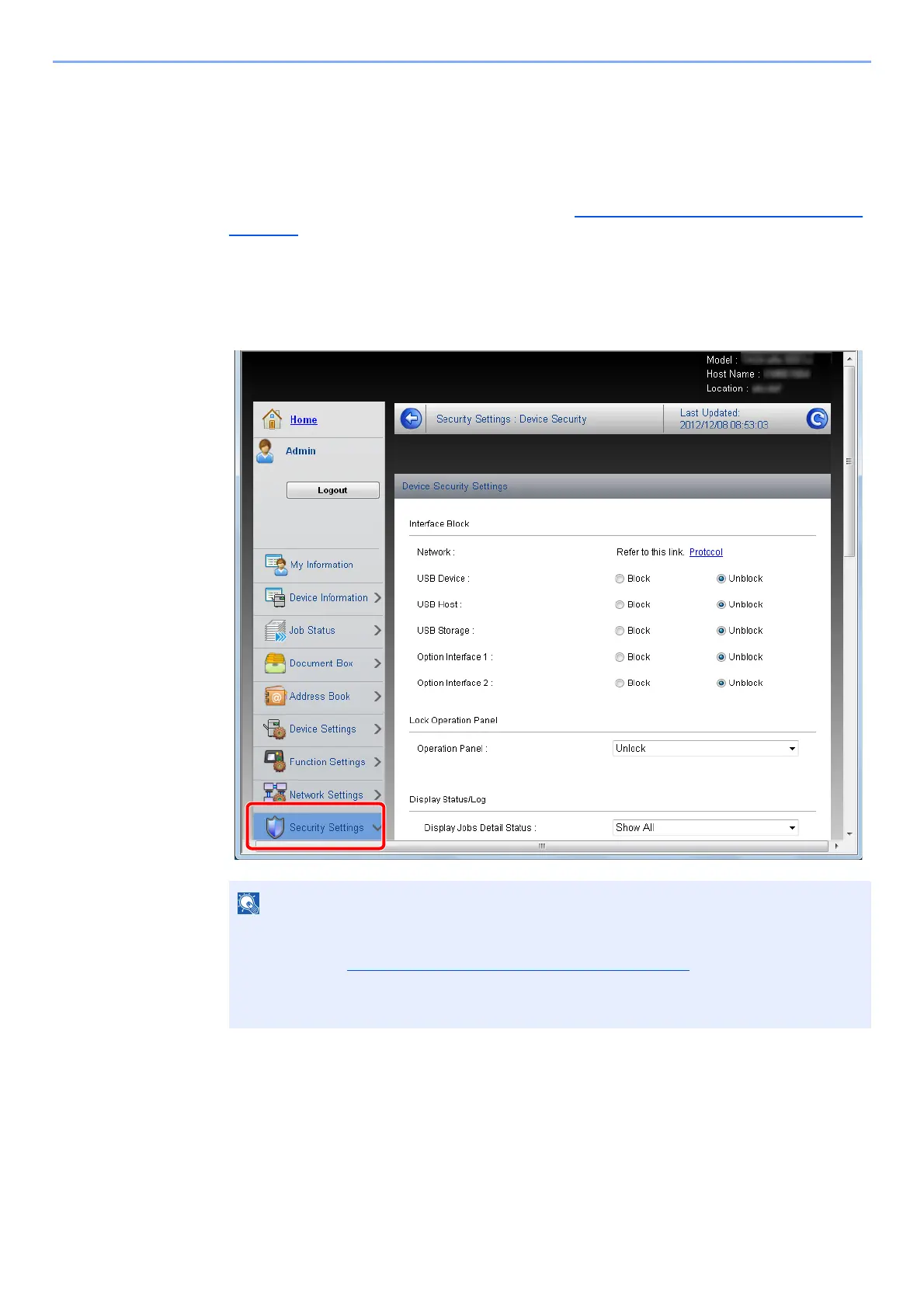Select Block for USB Device
The width and height of the screenshot is (924, 1308).
pyautogui.click(x=620, y=579)
